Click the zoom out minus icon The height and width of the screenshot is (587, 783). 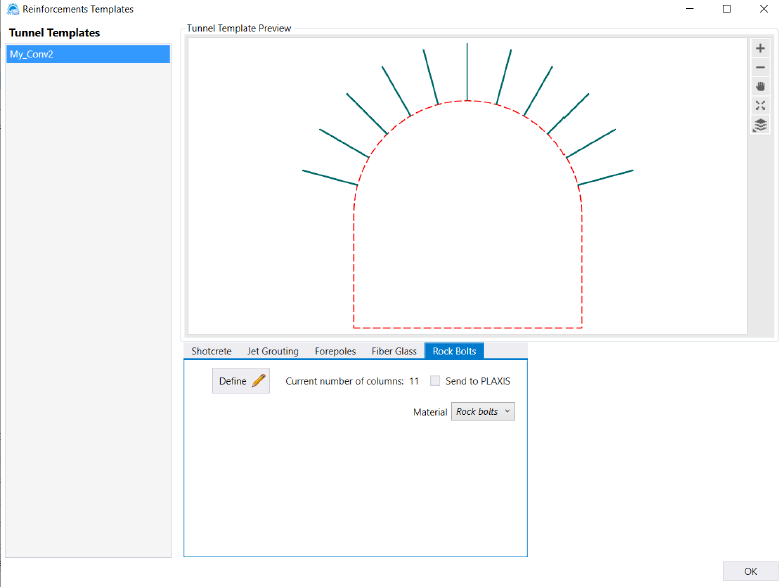click(760, 68)
